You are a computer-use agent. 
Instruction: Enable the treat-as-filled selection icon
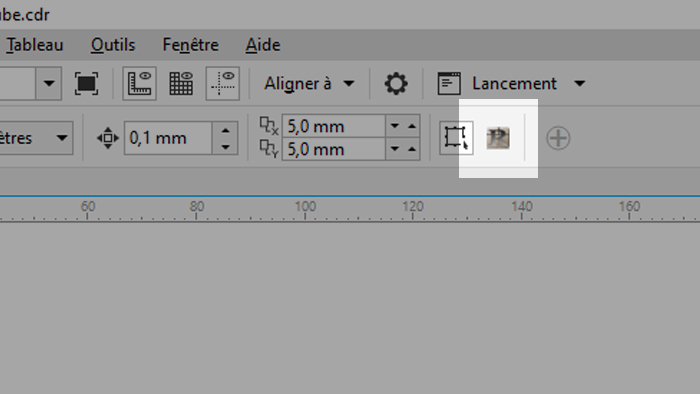[x=456, y=138]
